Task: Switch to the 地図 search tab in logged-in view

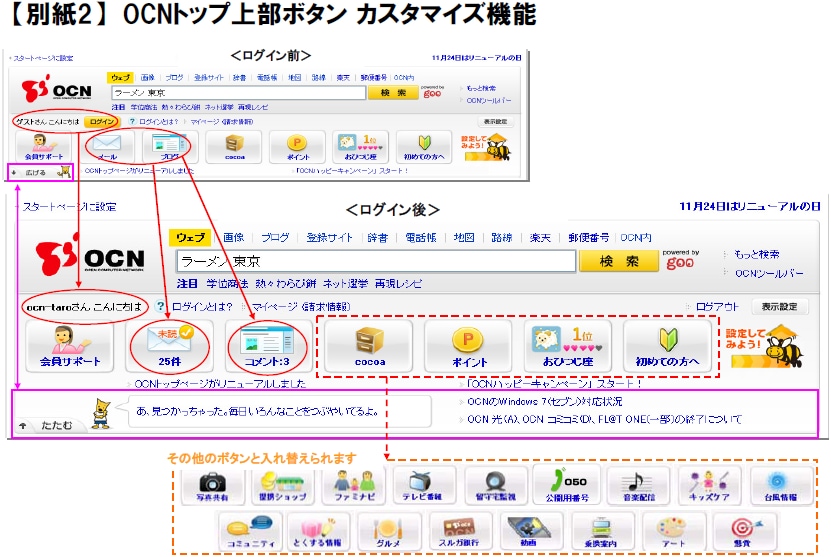Action: (463, 237)
